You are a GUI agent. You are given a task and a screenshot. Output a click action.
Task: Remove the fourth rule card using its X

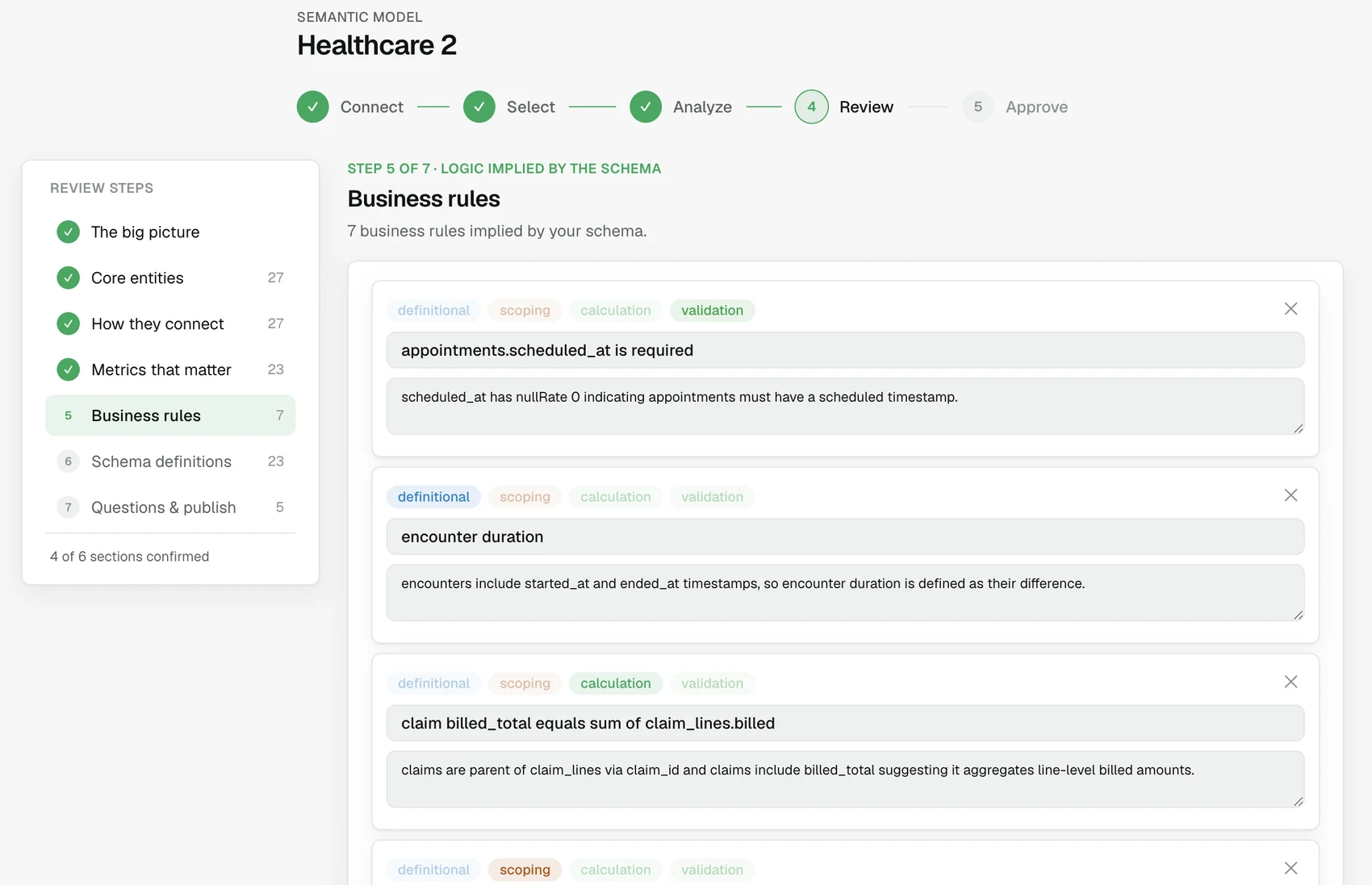click(x=1290, y=868)
